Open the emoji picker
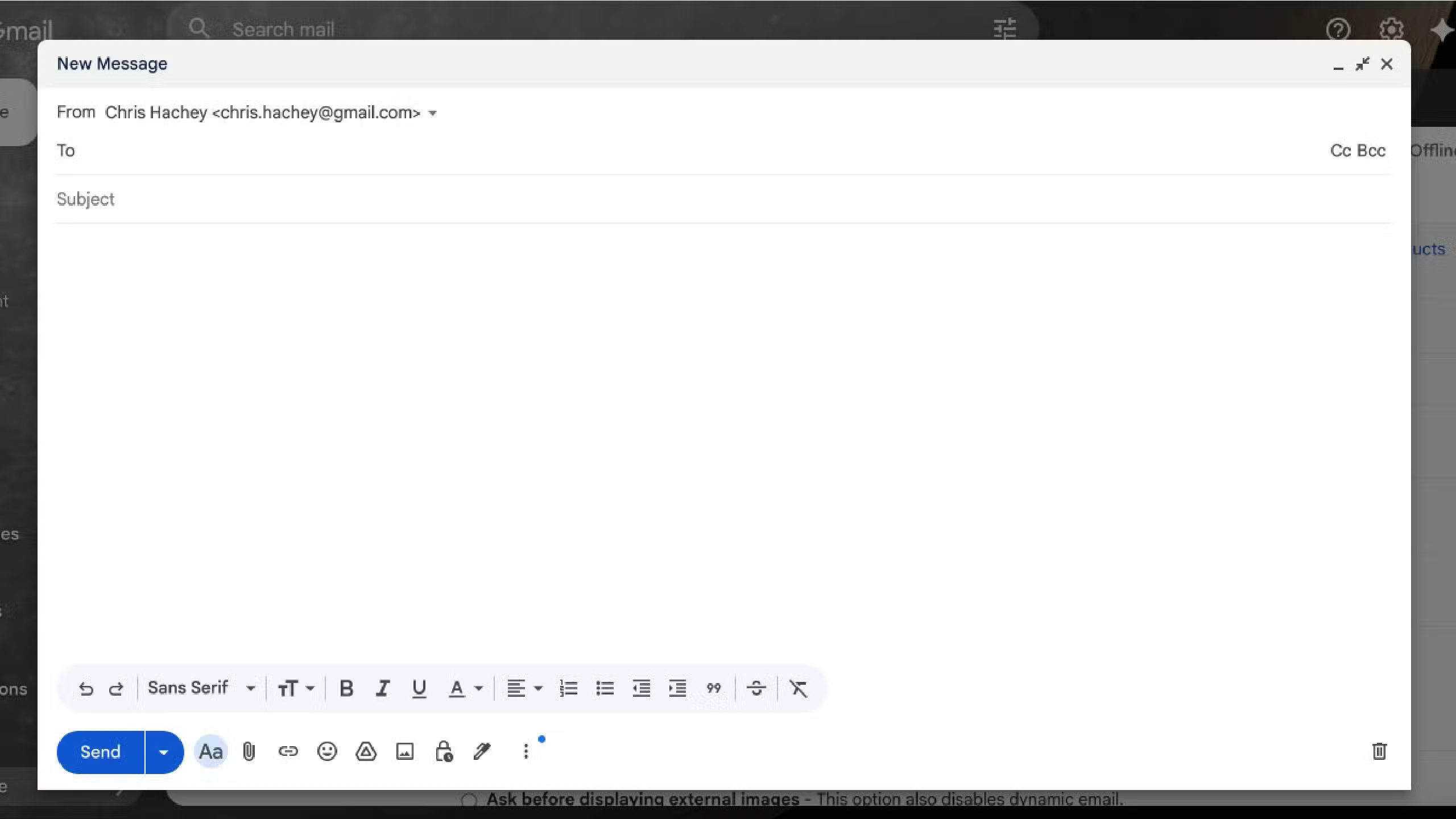This screenshot has width=1456, height=819. pyautogui.click(x=327, y=752)
